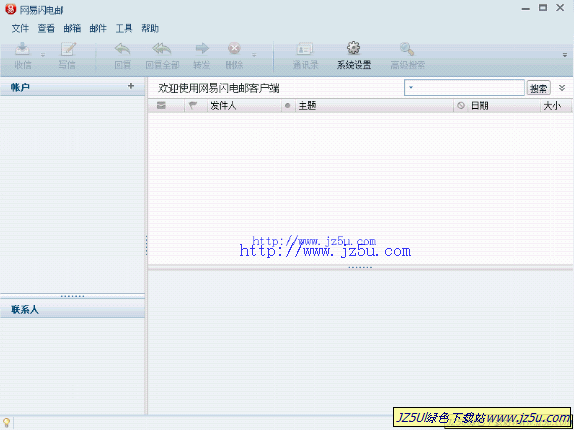Screen dimensions: 574x430
Task: Sort by read status envelope column
Action: (161, 106)
